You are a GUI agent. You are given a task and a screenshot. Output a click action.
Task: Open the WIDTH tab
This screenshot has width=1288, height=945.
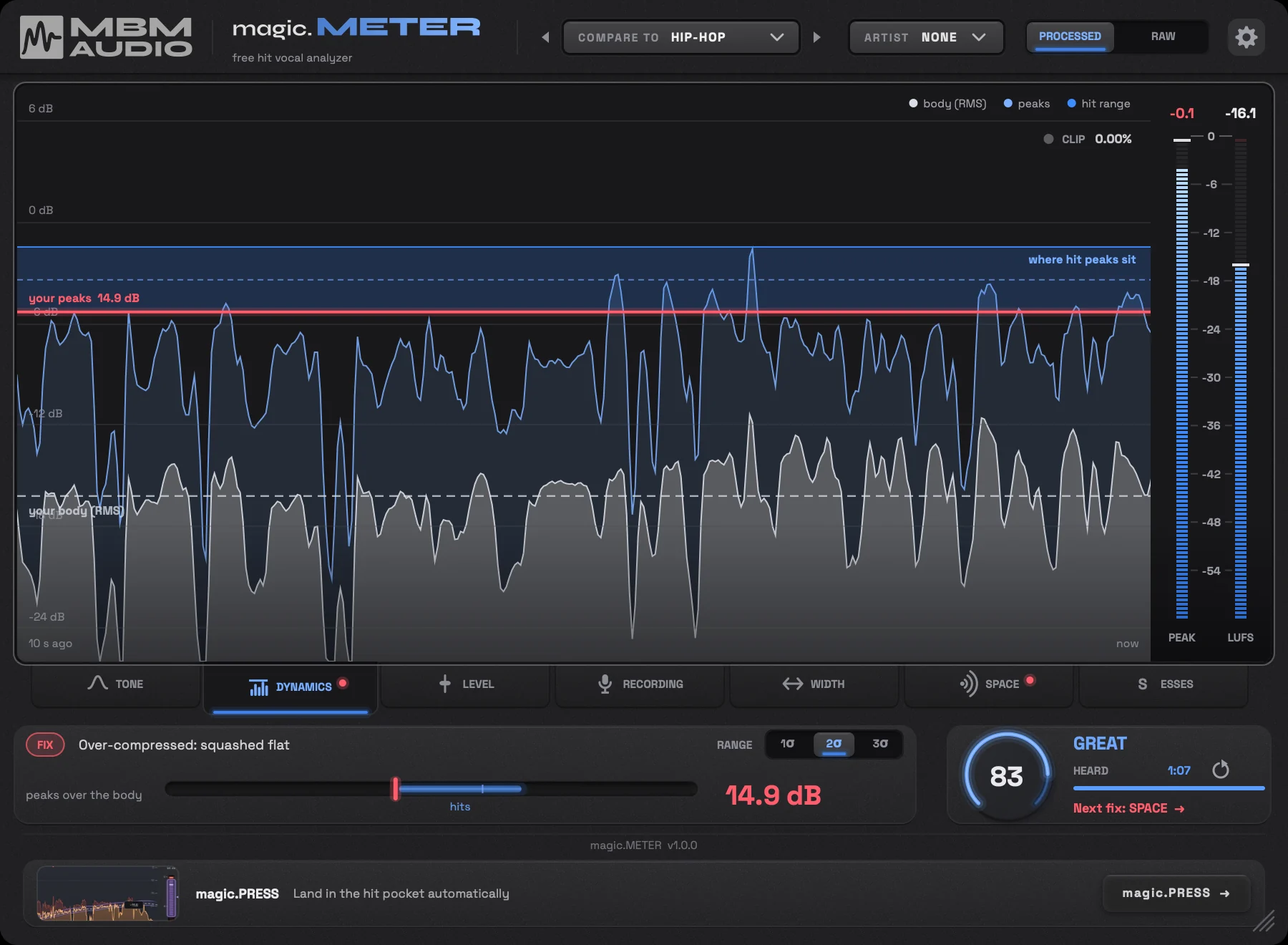tap(814, 684)
